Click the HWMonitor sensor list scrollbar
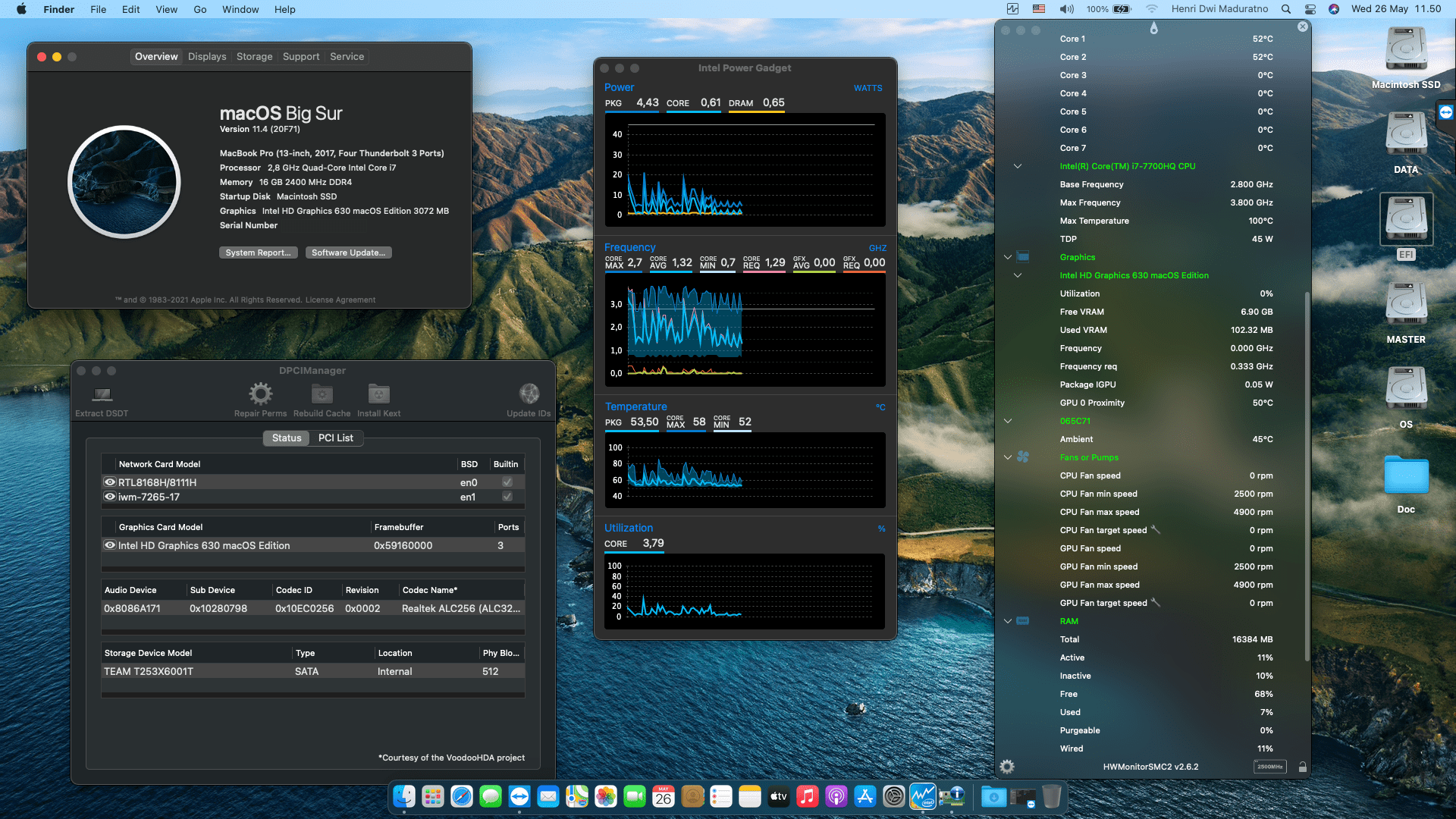1456x819 pixels. tap(1307, 476)
